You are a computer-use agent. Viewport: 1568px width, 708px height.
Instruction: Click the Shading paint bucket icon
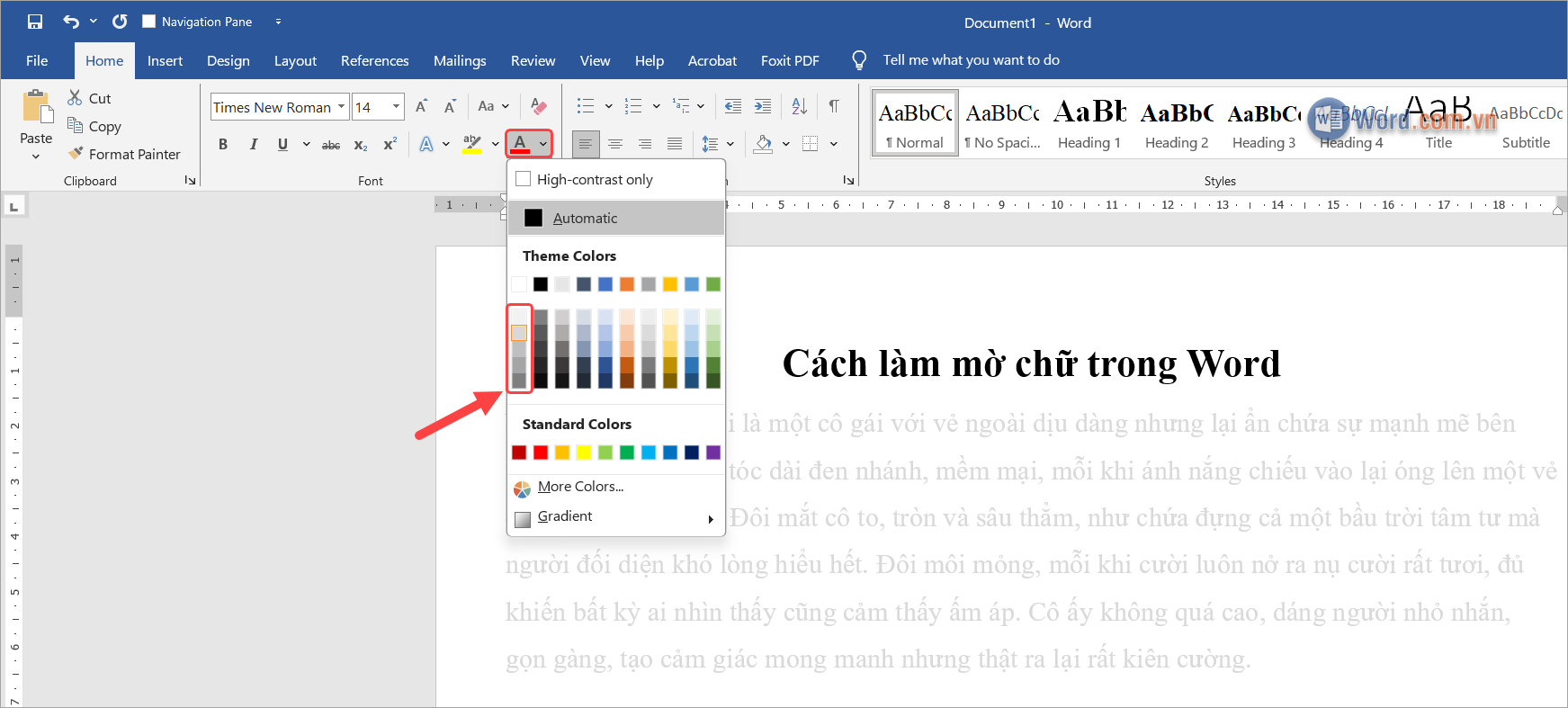click(x=764, y=144)
